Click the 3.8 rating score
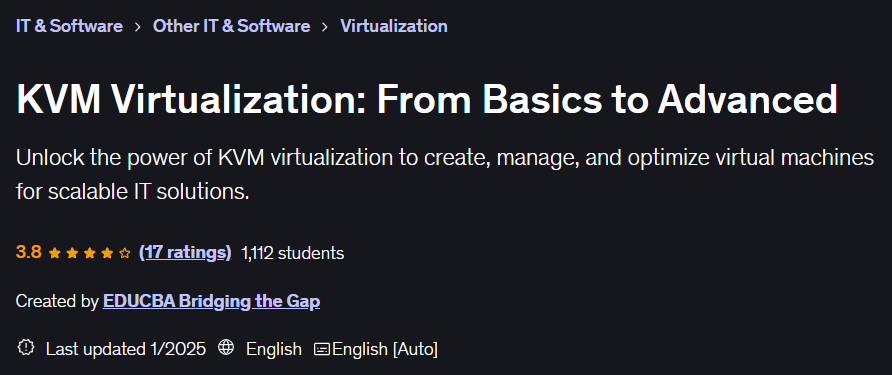Image resolution: width=892 pixels, height=375 pixels. pos(28,253)
